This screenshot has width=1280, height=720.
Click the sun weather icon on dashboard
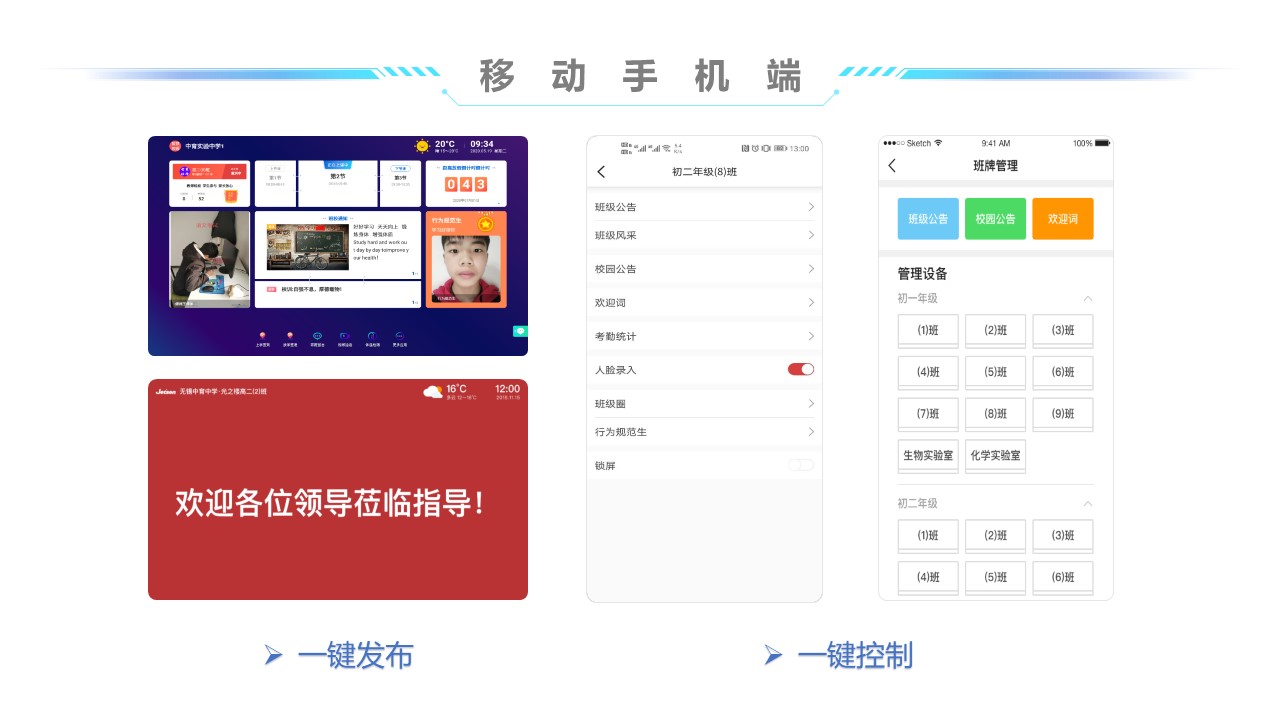pyautogui.click(x=423, y=146)
